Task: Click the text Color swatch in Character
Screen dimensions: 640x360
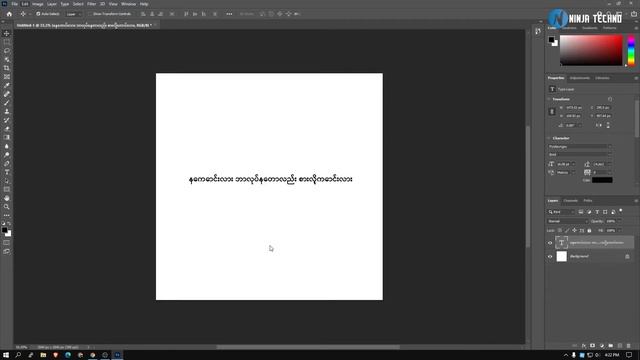Action: (x=602, y=180)
